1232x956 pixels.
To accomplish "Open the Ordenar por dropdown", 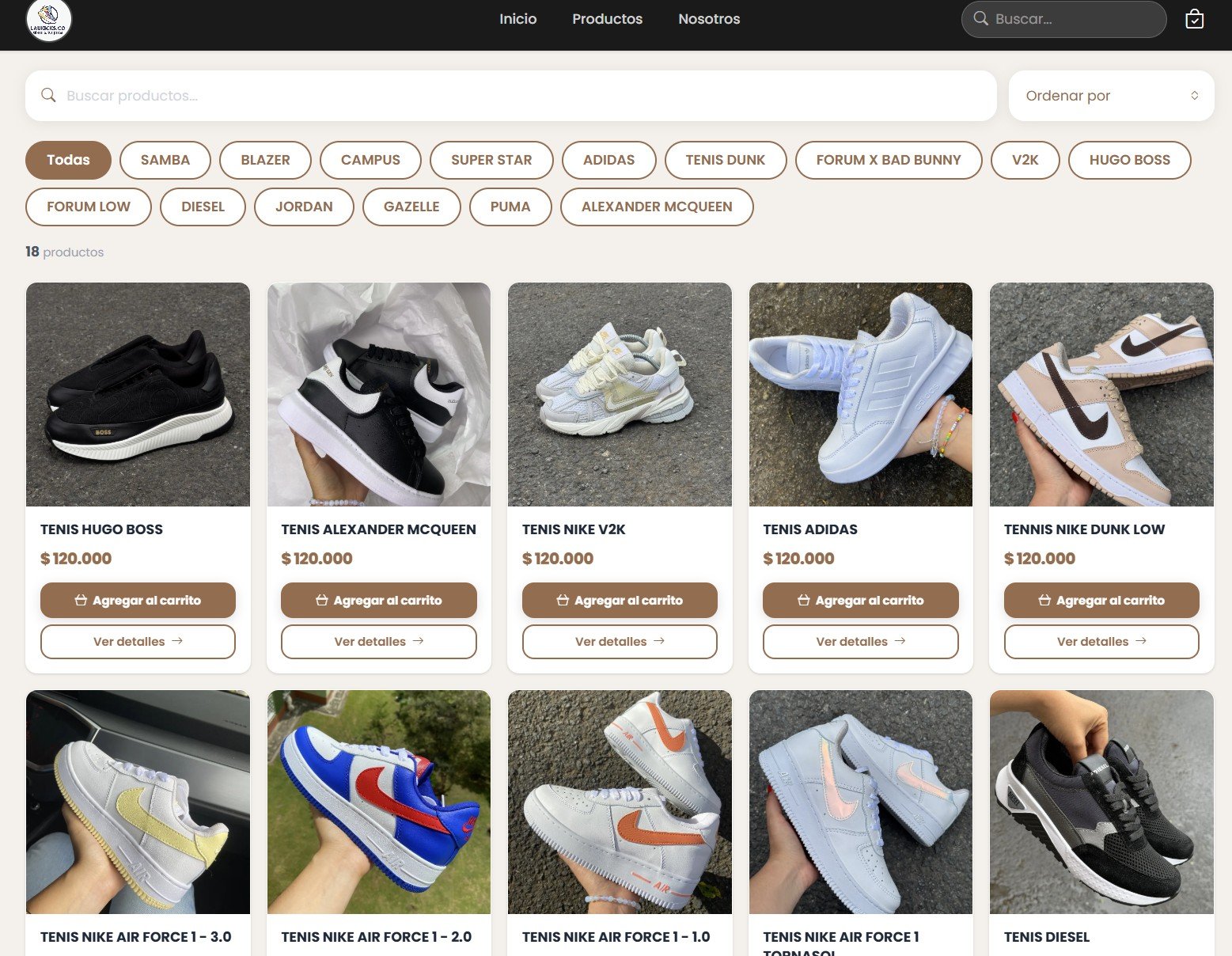I will tap(1111, 95).
